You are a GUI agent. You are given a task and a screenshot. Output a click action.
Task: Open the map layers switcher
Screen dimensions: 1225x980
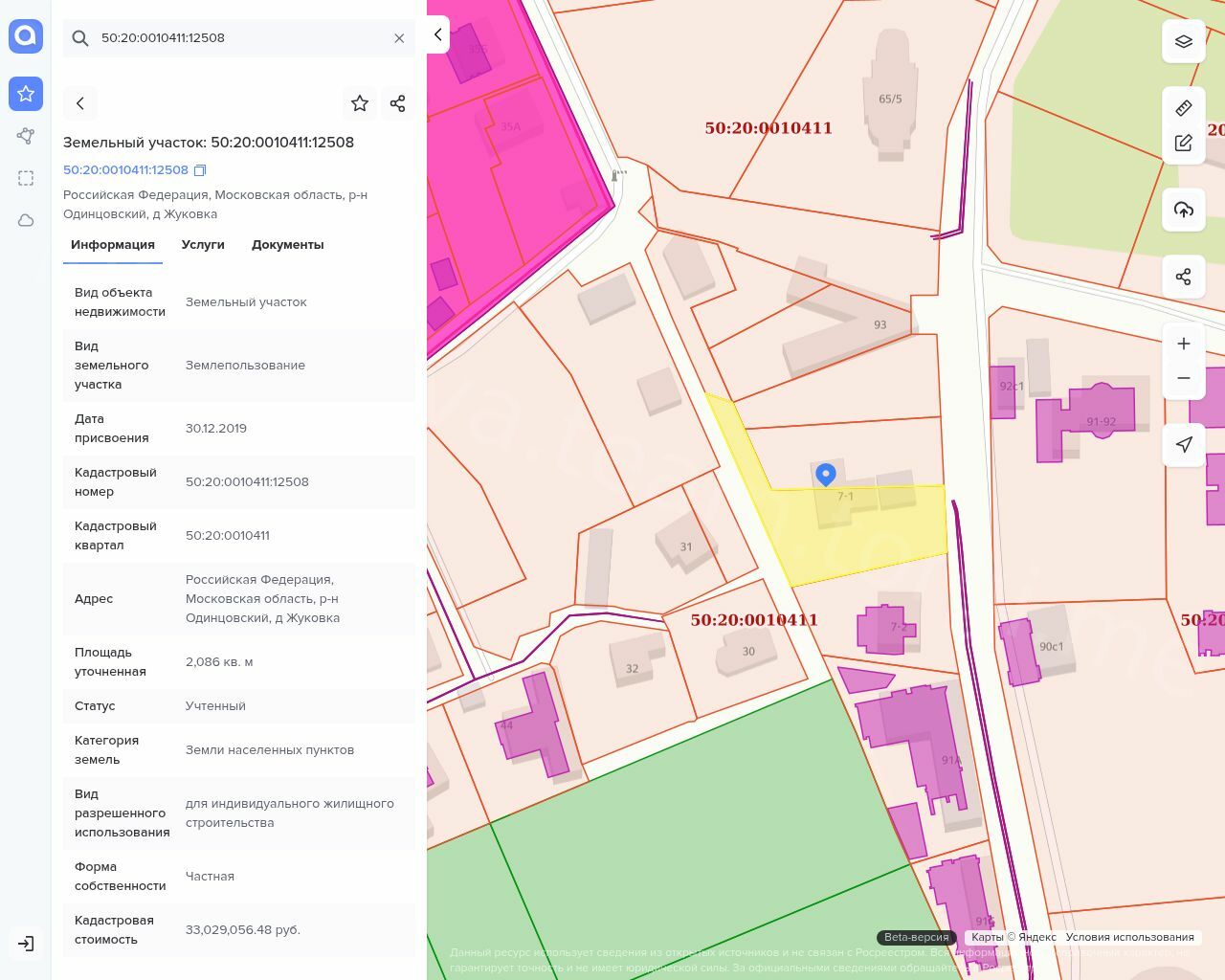(1184, 41)
